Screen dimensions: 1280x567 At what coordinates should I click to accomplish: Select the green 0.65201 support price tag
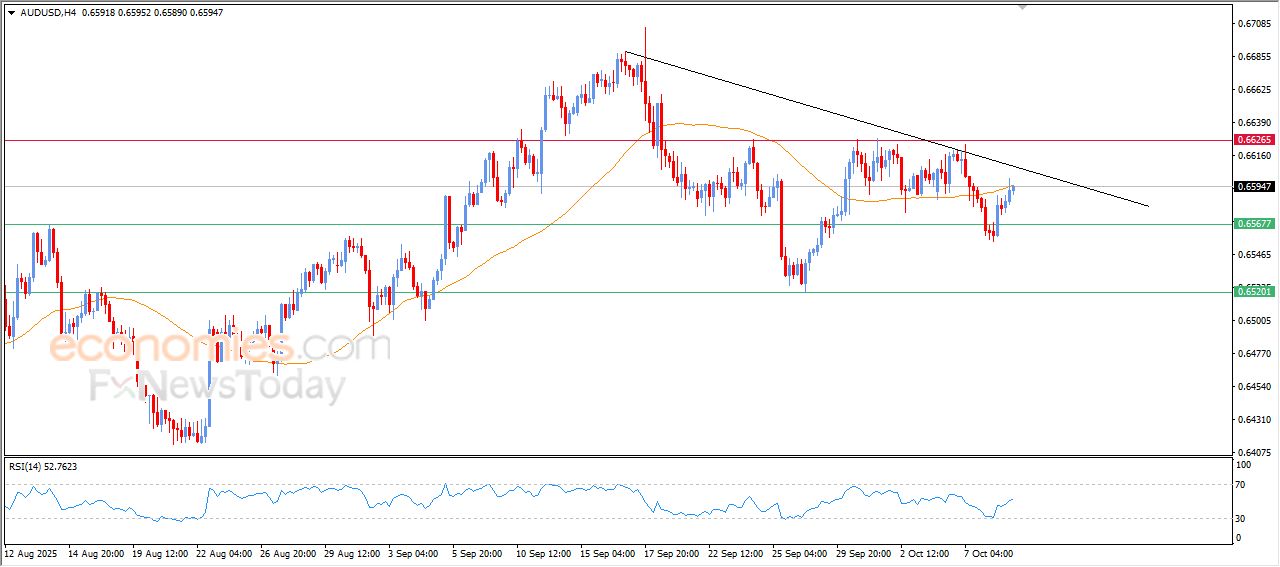1253,291
